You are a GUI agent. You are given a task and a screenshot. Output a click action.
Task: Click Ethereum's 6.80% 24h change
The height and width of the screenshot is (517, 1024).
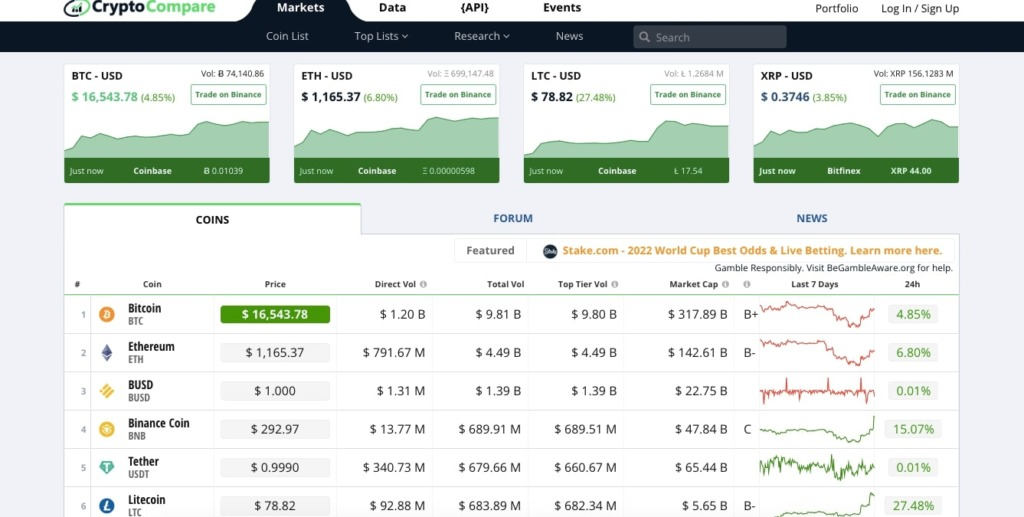coord(913,353)
